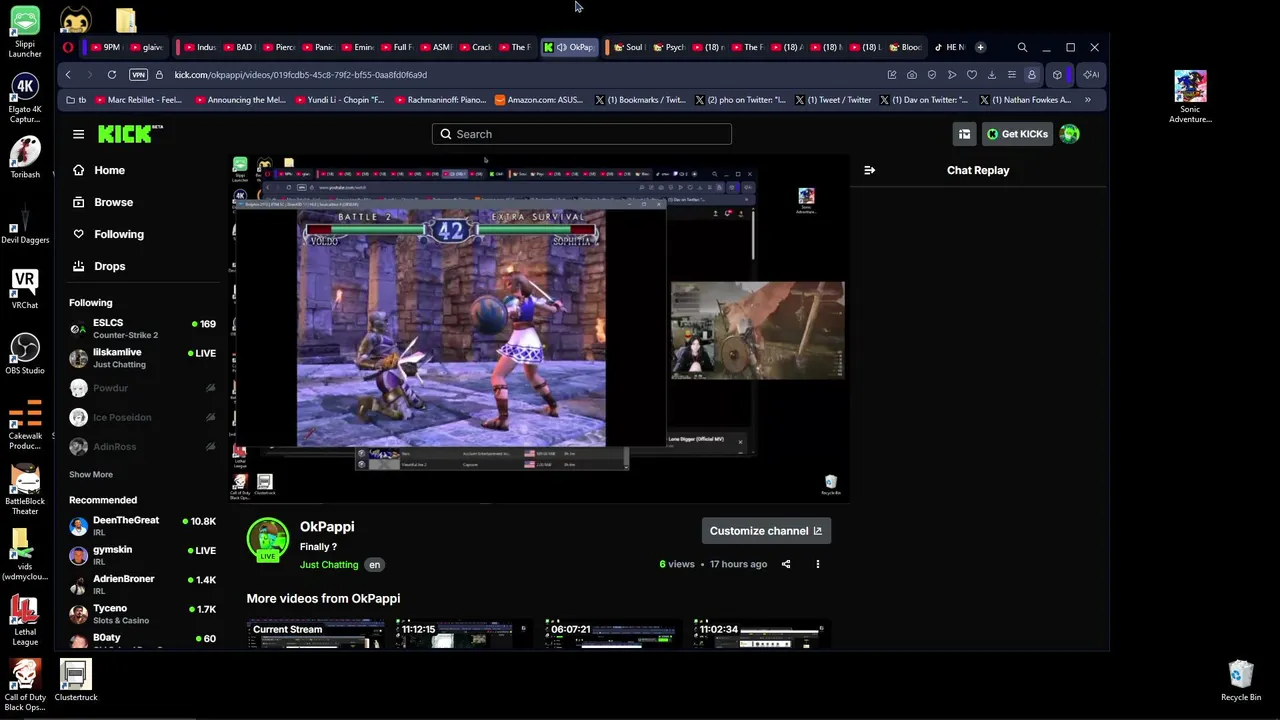This screenshot has width=1280, height=720.
Task: Open the 11:02:34 video thumbnail
Action: (762, 634)
